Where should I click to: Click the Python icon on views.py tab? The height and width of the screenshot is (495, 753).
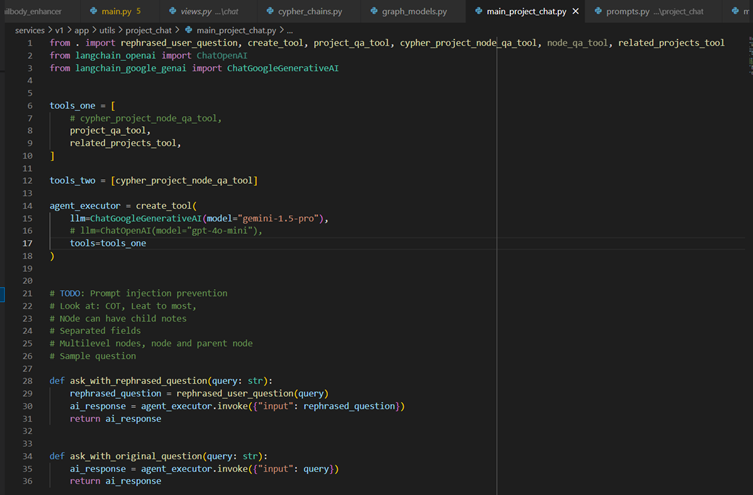[x=172, y=11]
